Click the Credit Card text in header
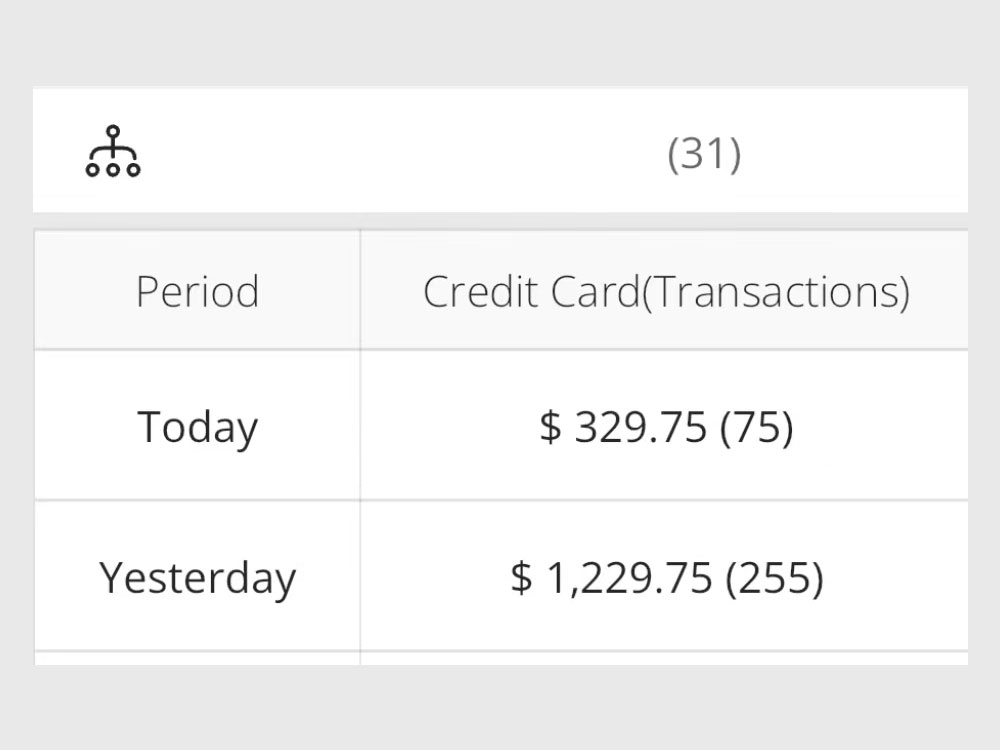Image resolution: width=1000 pixels, height=750 pixels. 530,291
